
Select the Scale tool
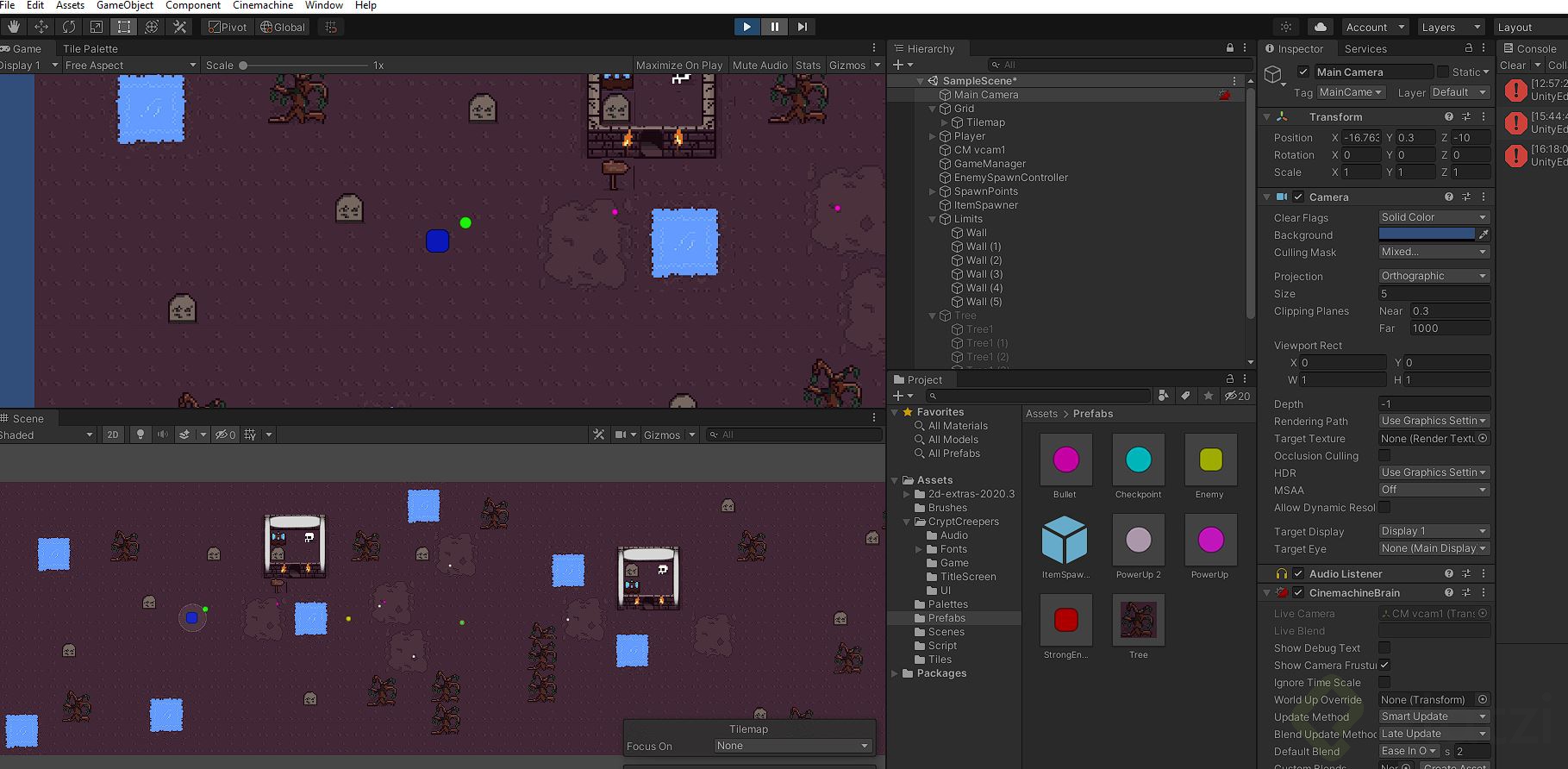(97, 27)
